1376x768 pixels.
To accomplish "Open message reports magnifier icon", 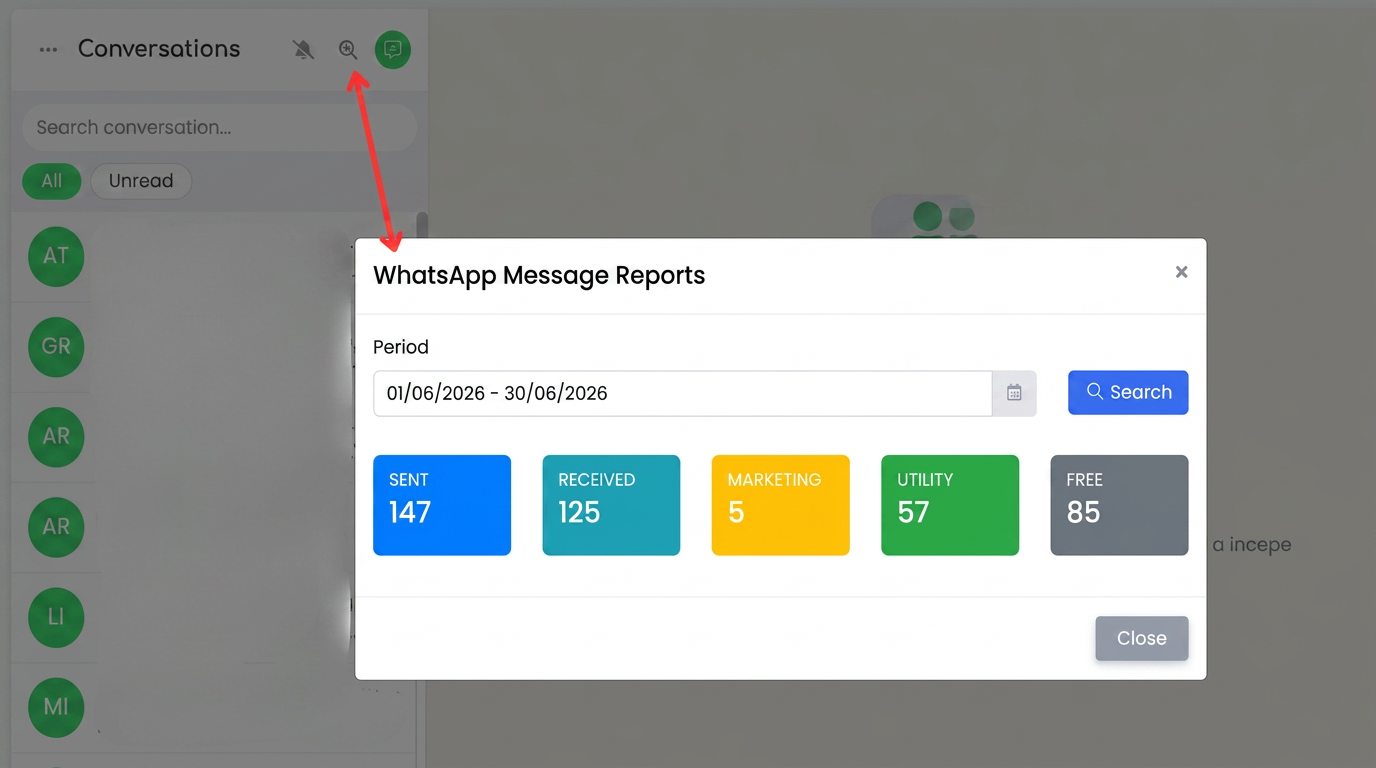I will (348, 50).
